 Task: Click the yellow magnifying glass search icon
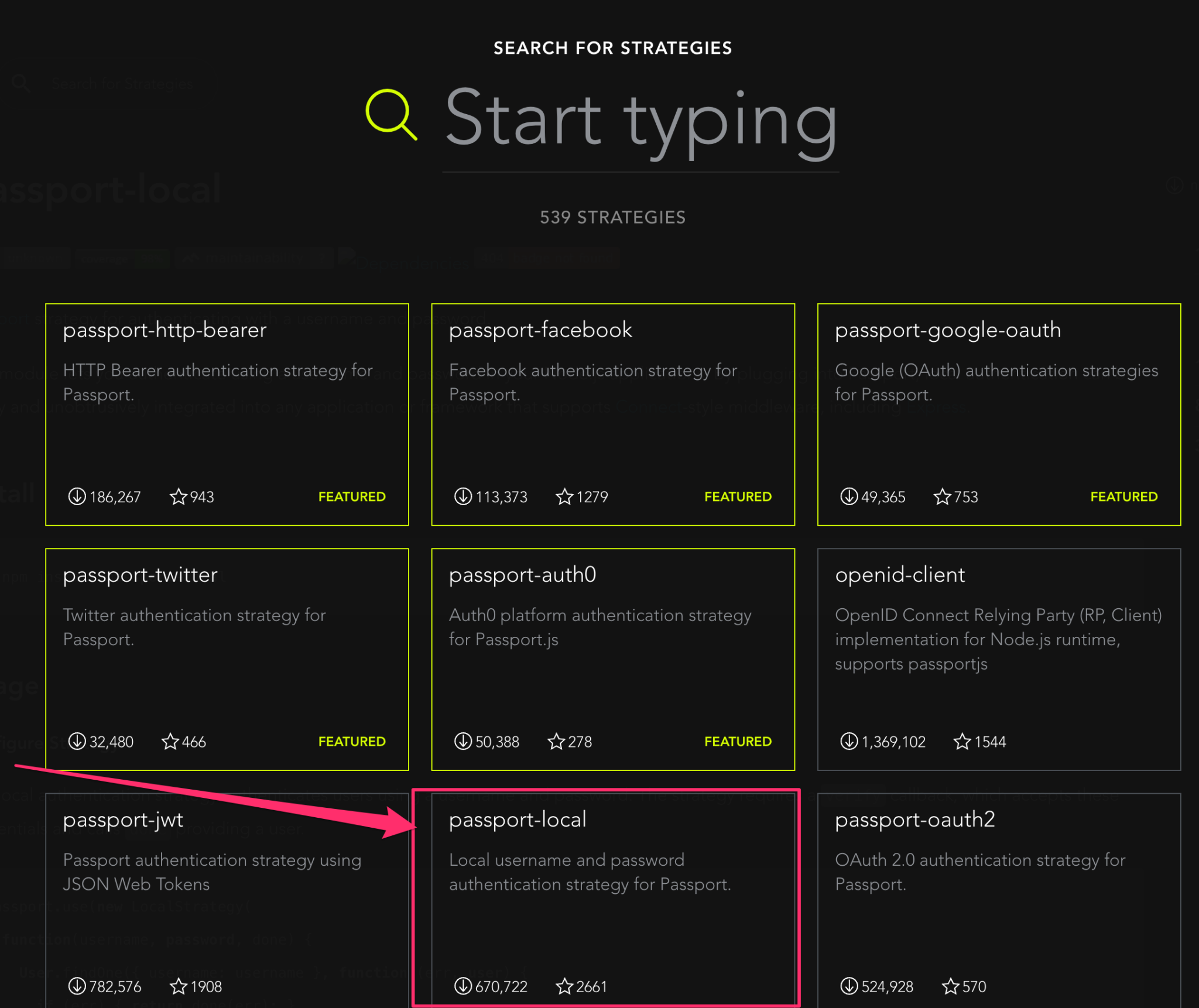390,114
